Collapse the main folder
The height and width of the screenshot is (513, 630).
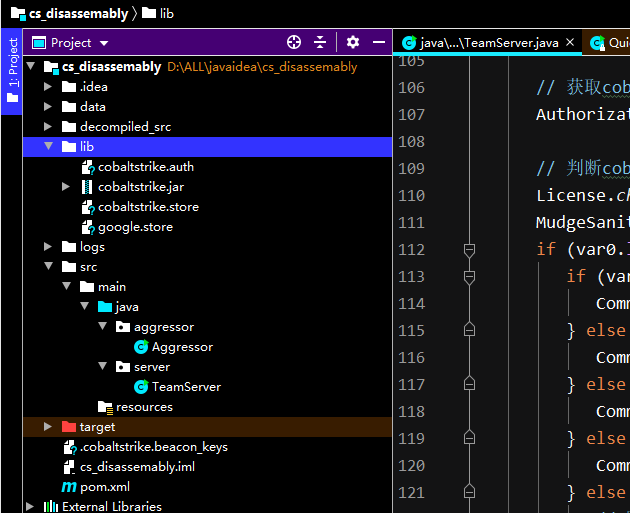click(x=67, y=286)
